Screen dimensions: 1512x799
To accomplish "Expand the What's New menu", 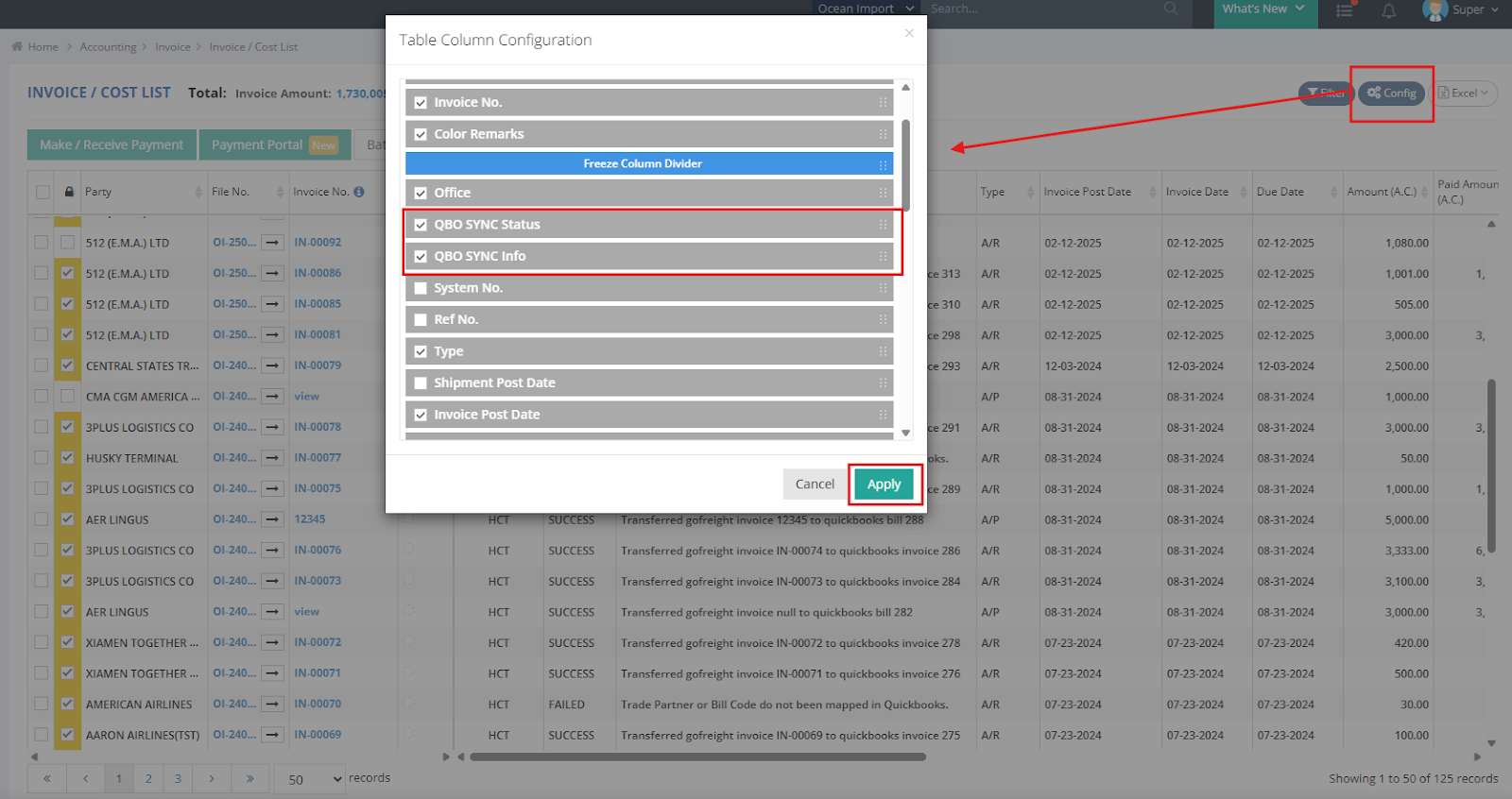I will coord(1262,9).
